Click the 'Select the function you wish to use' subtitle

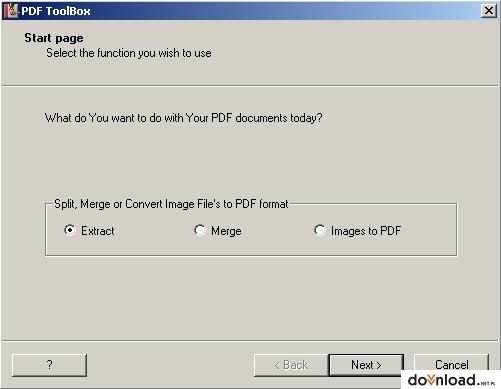(x=129, y=53)
